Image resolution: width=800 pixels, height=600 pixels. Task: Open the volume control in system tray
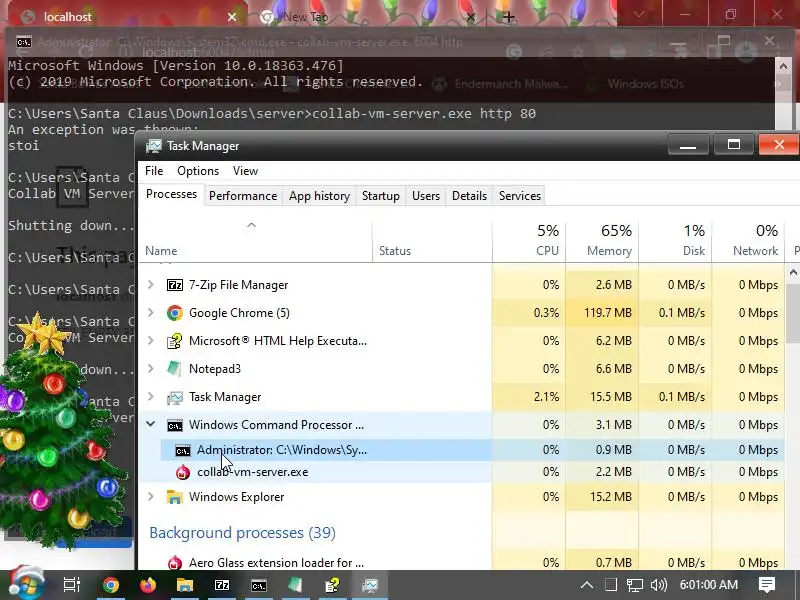tap(659, 585)
